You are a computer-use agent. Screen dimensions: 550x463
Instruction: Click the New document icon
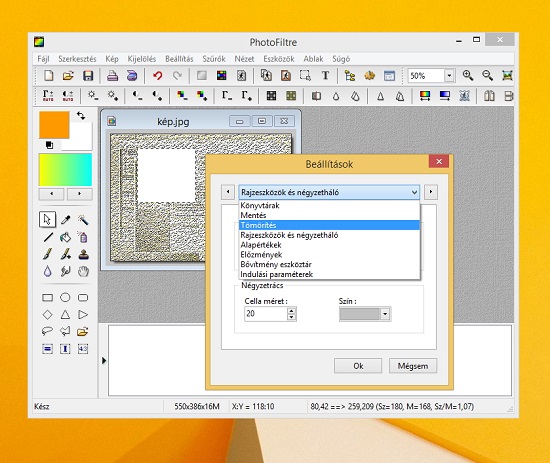click(48, 75)
